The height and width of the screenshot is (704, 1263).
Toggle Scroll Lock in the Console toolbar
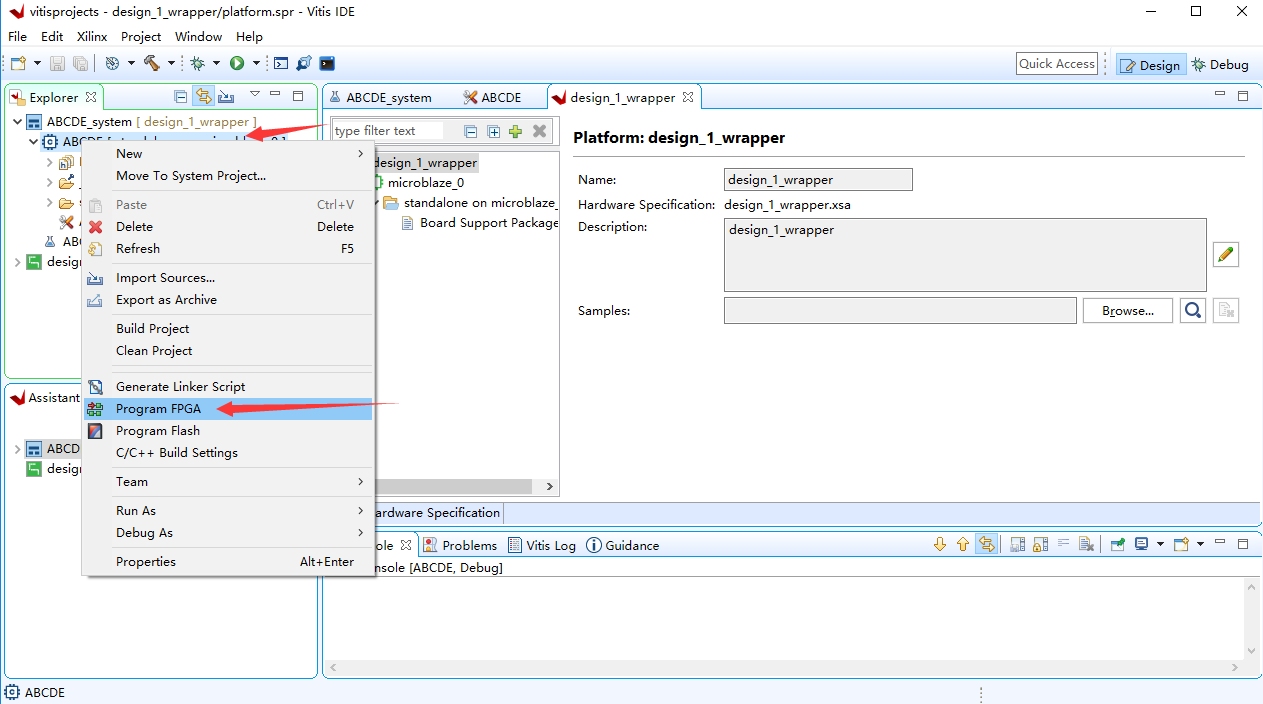point(1041,544)
